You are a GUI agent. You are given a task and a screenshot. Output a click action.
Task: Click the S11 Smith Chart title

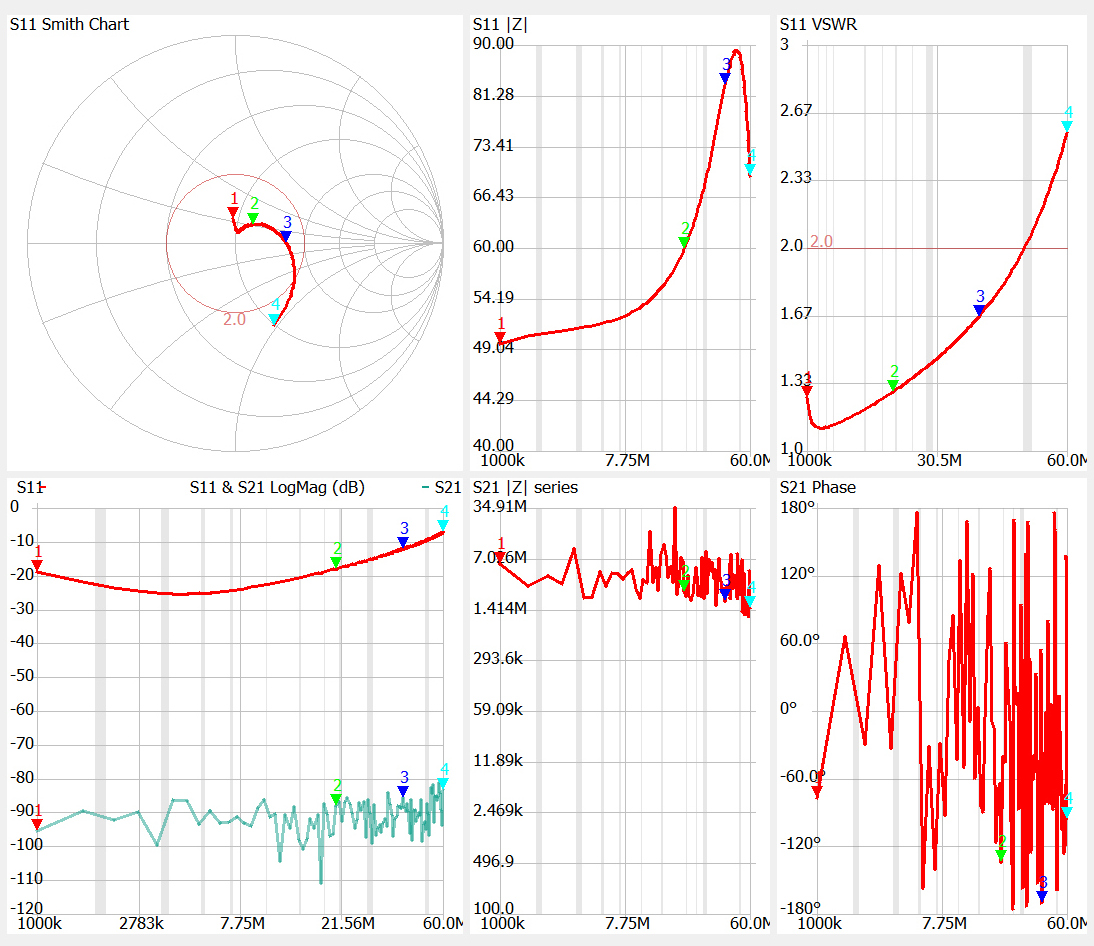[69, 24]
